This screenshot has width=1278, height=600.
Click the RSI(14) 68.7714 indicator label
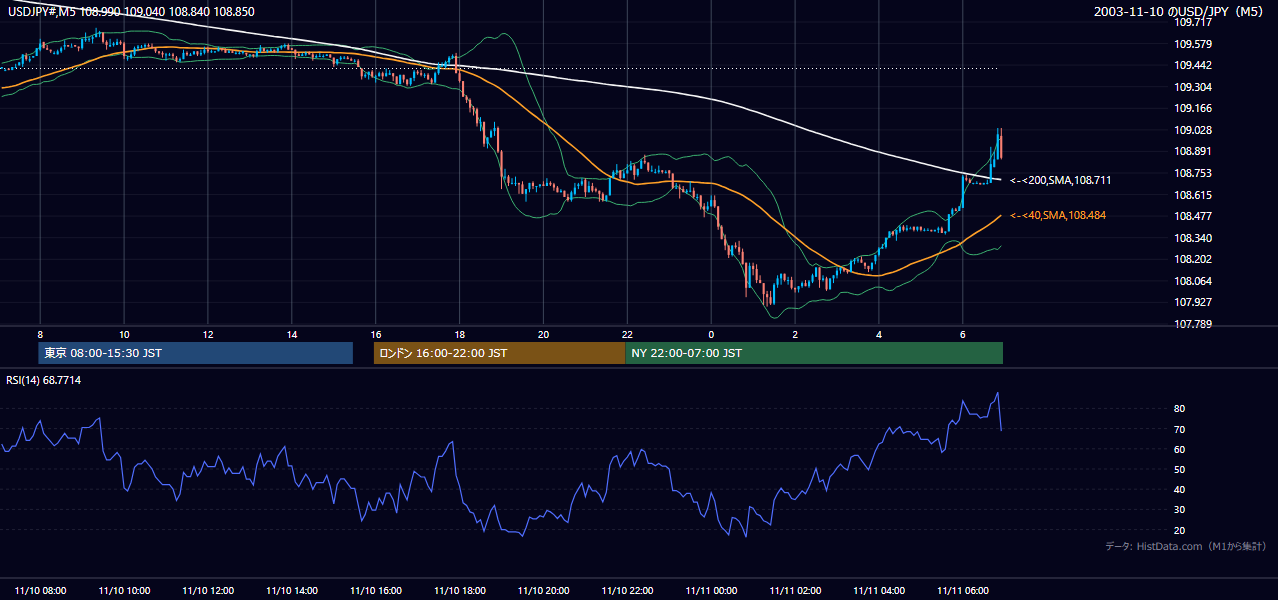coord(44,380)
